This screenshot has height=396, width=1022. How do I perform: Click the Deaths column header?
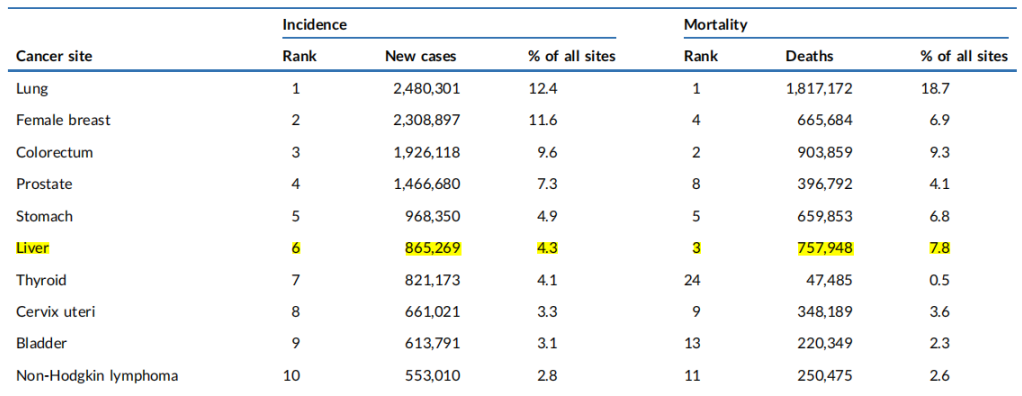[x=810, y=57]
